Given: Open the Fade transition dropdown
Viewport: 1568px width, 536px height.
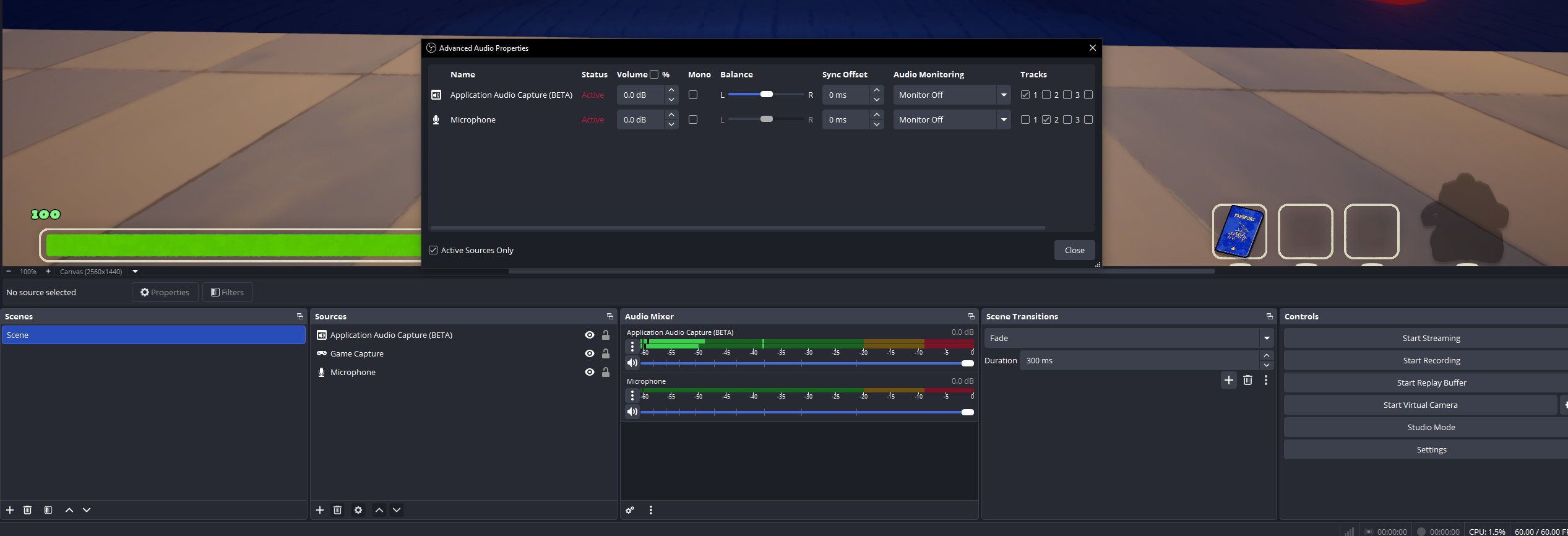Looking at the screenshot, I should (x=1129, y=338).
